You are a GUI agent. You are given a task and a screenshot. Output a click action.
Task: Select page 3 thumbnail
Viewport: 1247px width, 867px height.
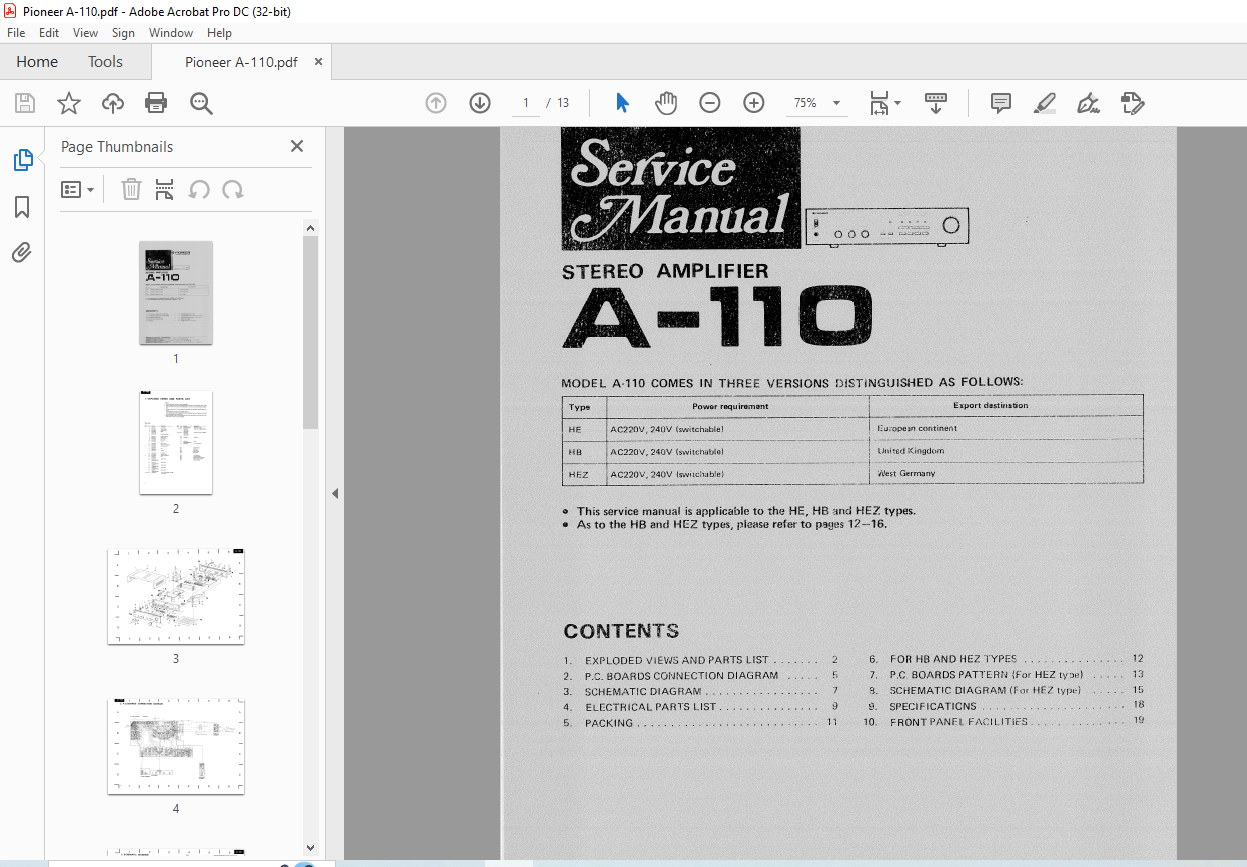point(176,596)
